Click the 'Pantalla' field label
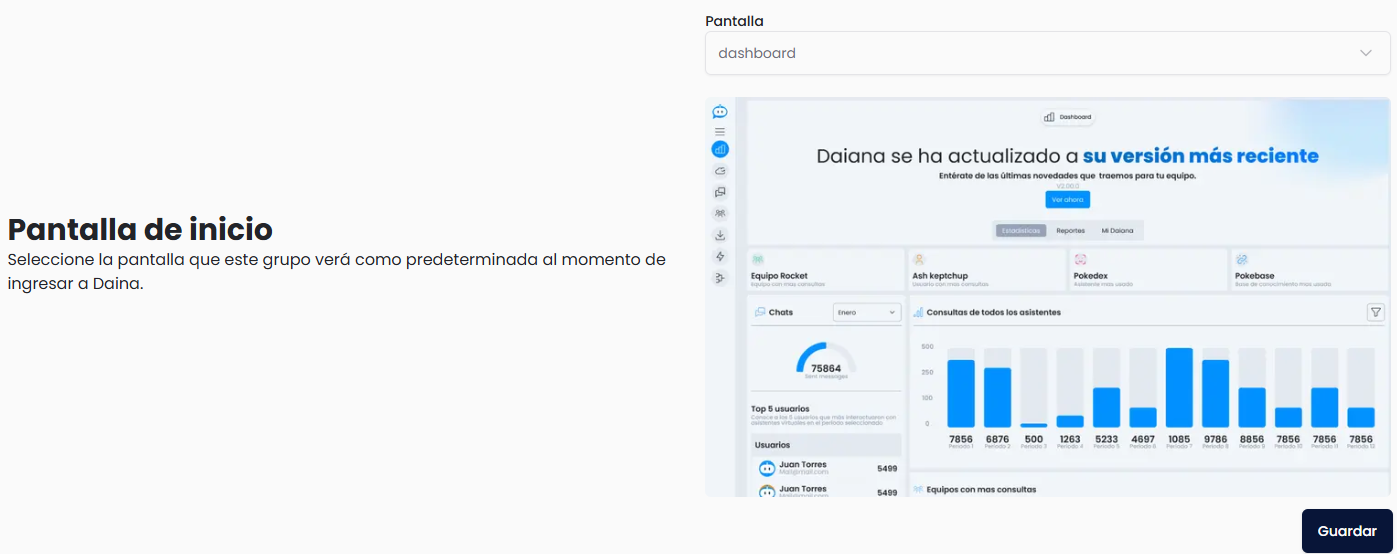Screen dimensions: 1397x554 tap(734, 21)
